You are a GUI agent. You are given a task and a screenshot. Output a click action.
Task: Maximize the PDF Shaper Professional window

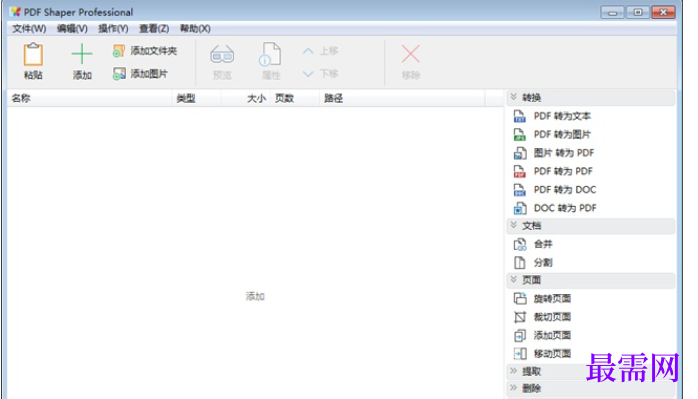click(x=638, y=12)
